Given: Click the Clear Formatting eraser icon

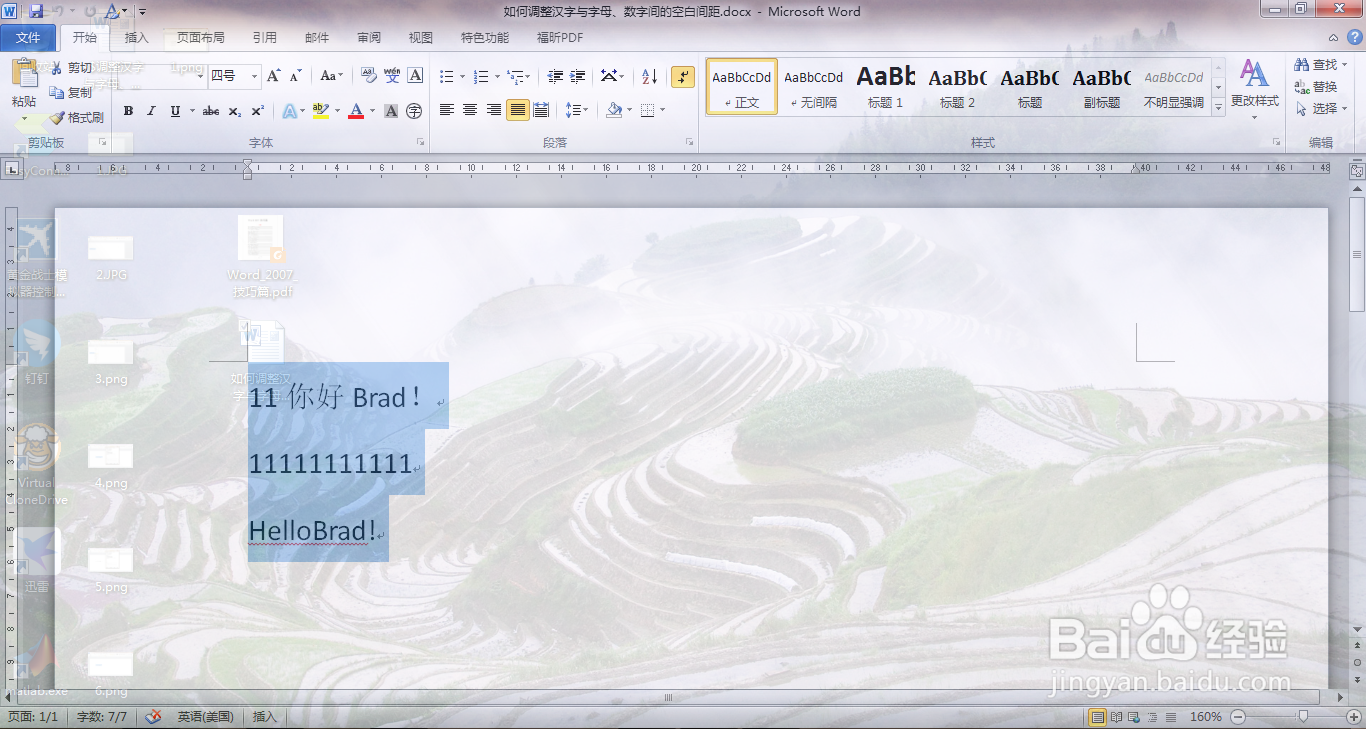Looking at the screenshot, I should [x=367, y=76].
